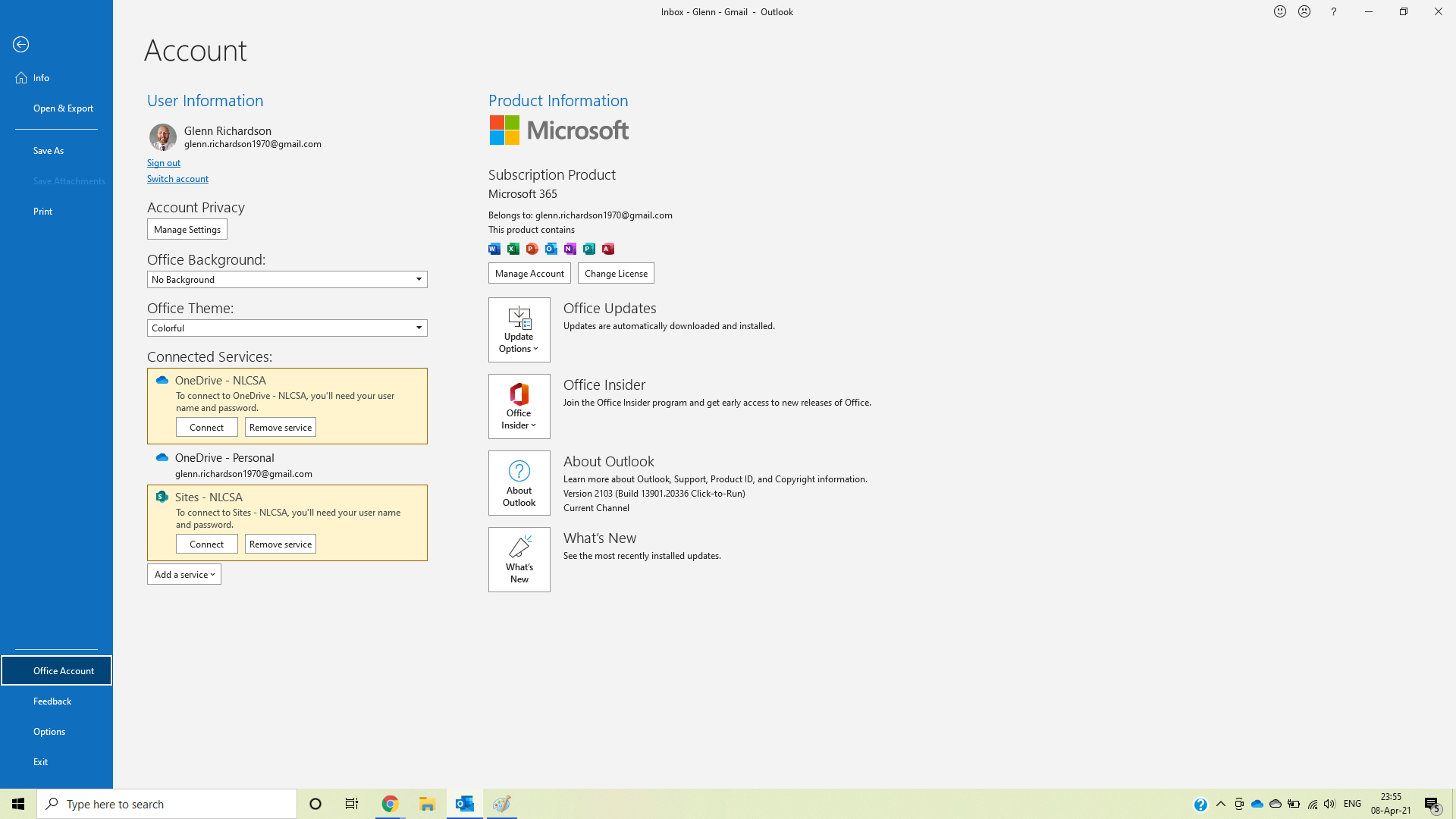Click the OneNote product icon

coord(570,249)
